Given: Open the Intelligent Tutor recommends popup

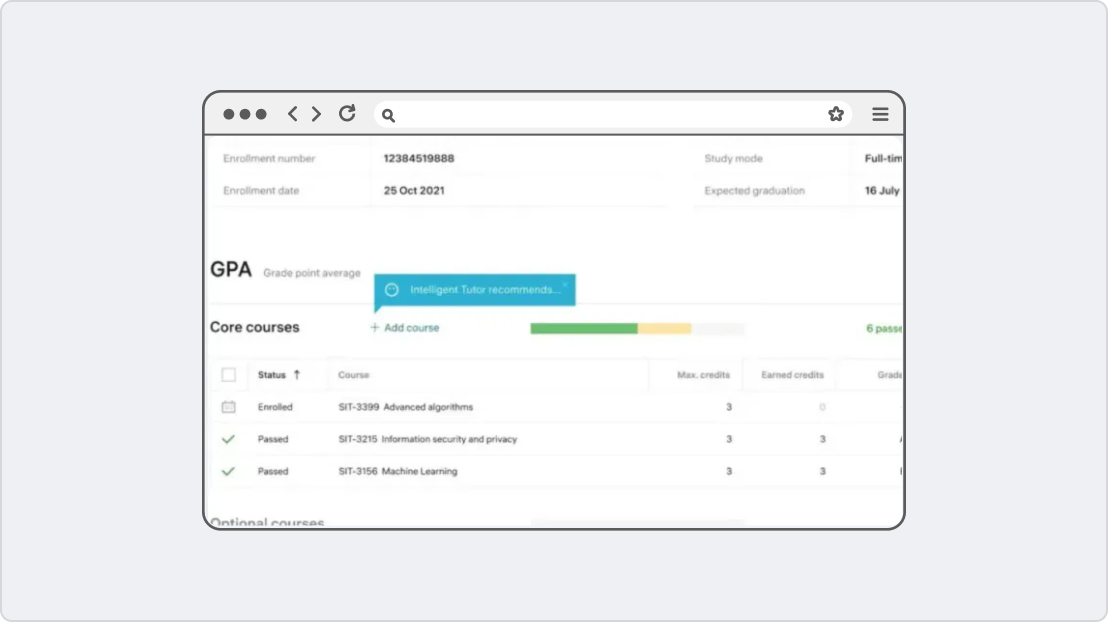Looking at the screenshot, I should [x=484, y=290].
